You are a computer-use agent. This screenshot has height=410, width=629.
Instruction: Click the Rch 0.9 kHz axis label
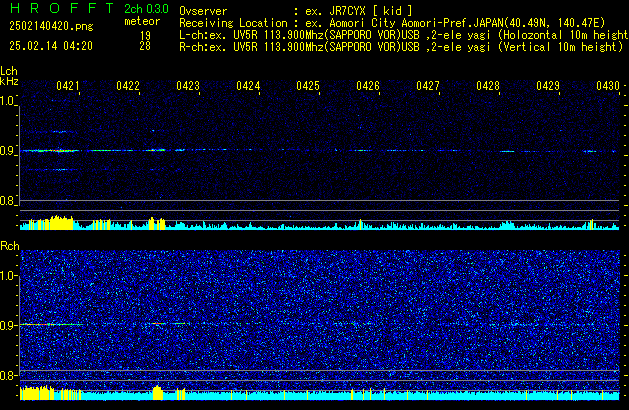pos(8,326)
